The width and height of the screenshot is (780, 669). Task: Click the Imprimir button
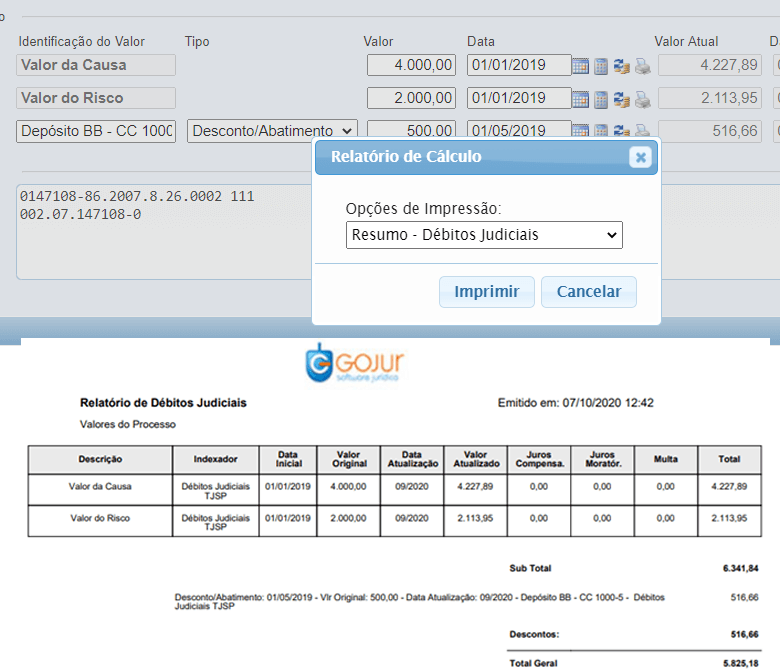coord(487,291)
